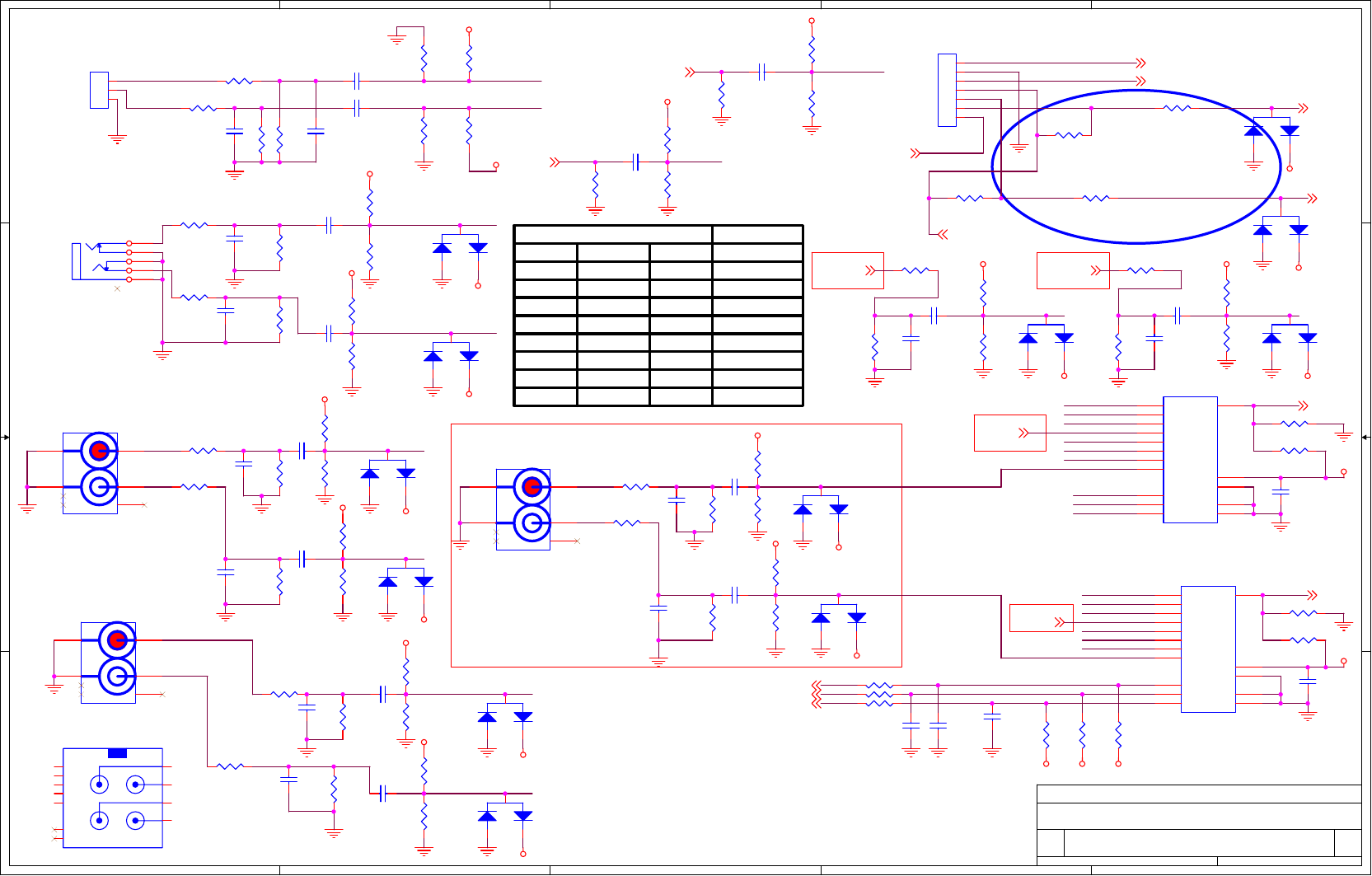Select the tall multi-pin connector at top-right
The height and width of the screenshot is (876, 1372).
947,90
